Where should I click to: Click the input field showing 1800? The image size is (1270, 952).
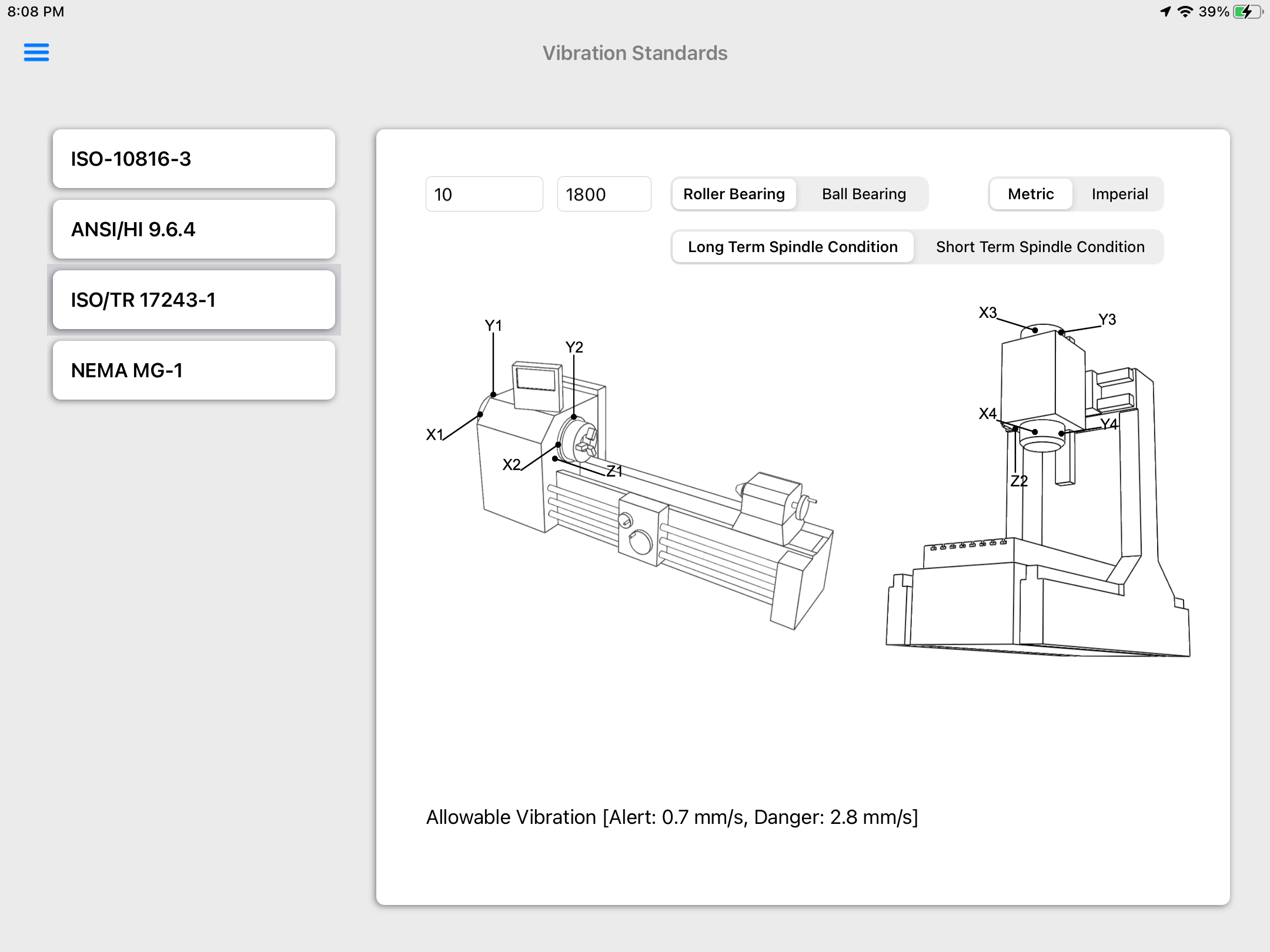(x=604, y=194)
